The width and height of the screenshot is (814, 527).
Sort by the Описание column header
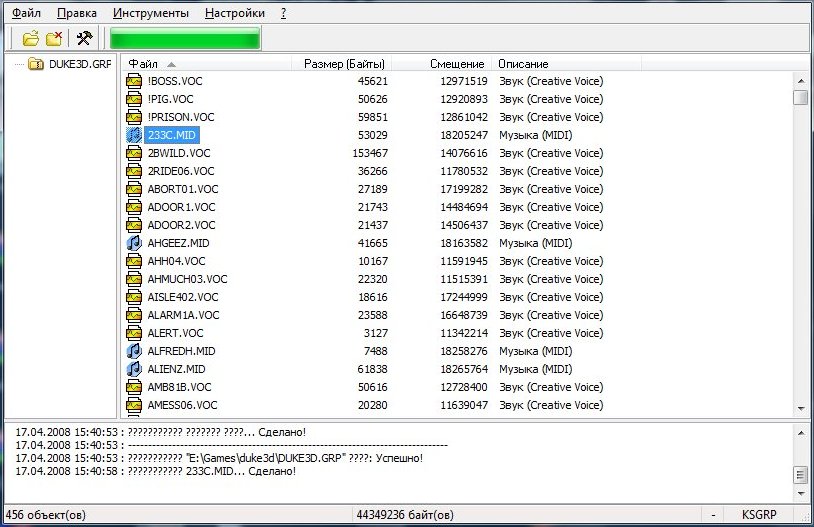pyautogui.click(x=566, y=64)
